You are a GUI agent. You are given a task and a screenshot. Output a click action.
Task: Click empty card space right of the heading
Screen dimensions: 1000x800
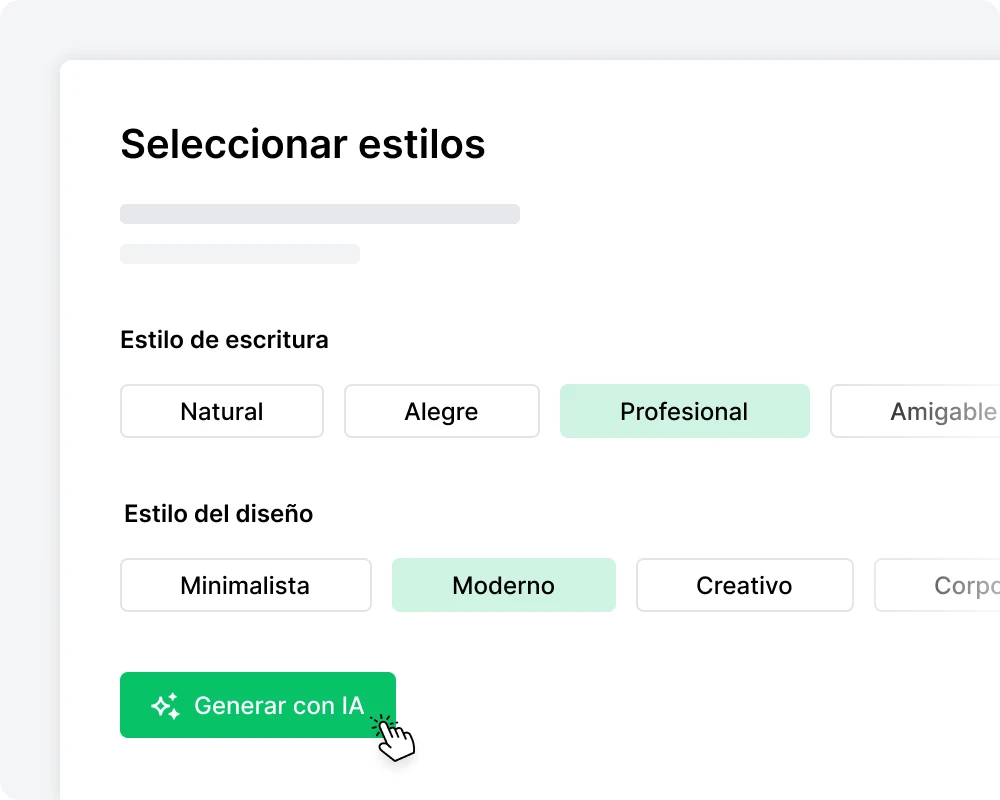750,145
